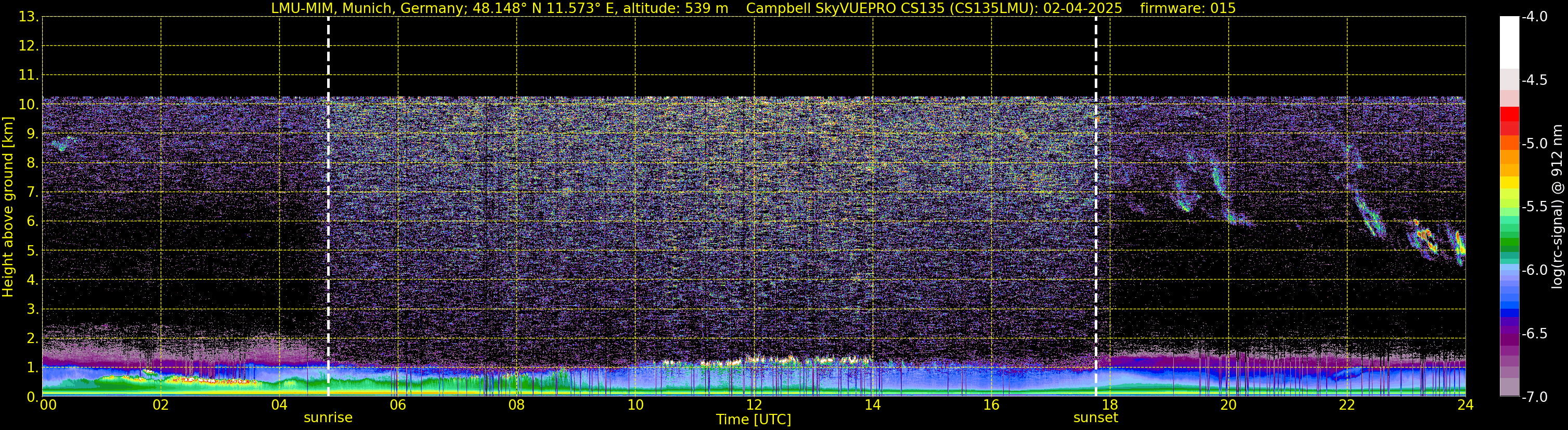Click time-axis tick label '16'
This screenshot has width=1568, height=430.
click(x=992, y=405)
